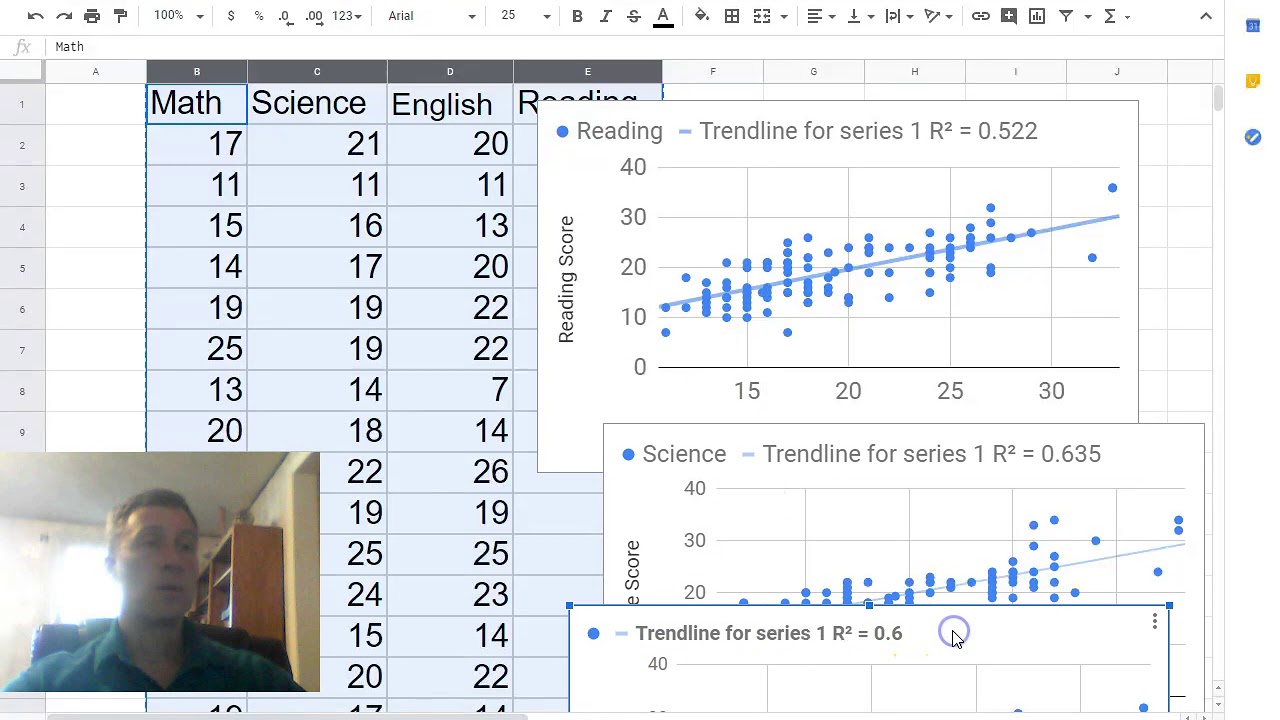
Task: Merge the selected cells
Action: pyautogui.click(x=762, y=16)
